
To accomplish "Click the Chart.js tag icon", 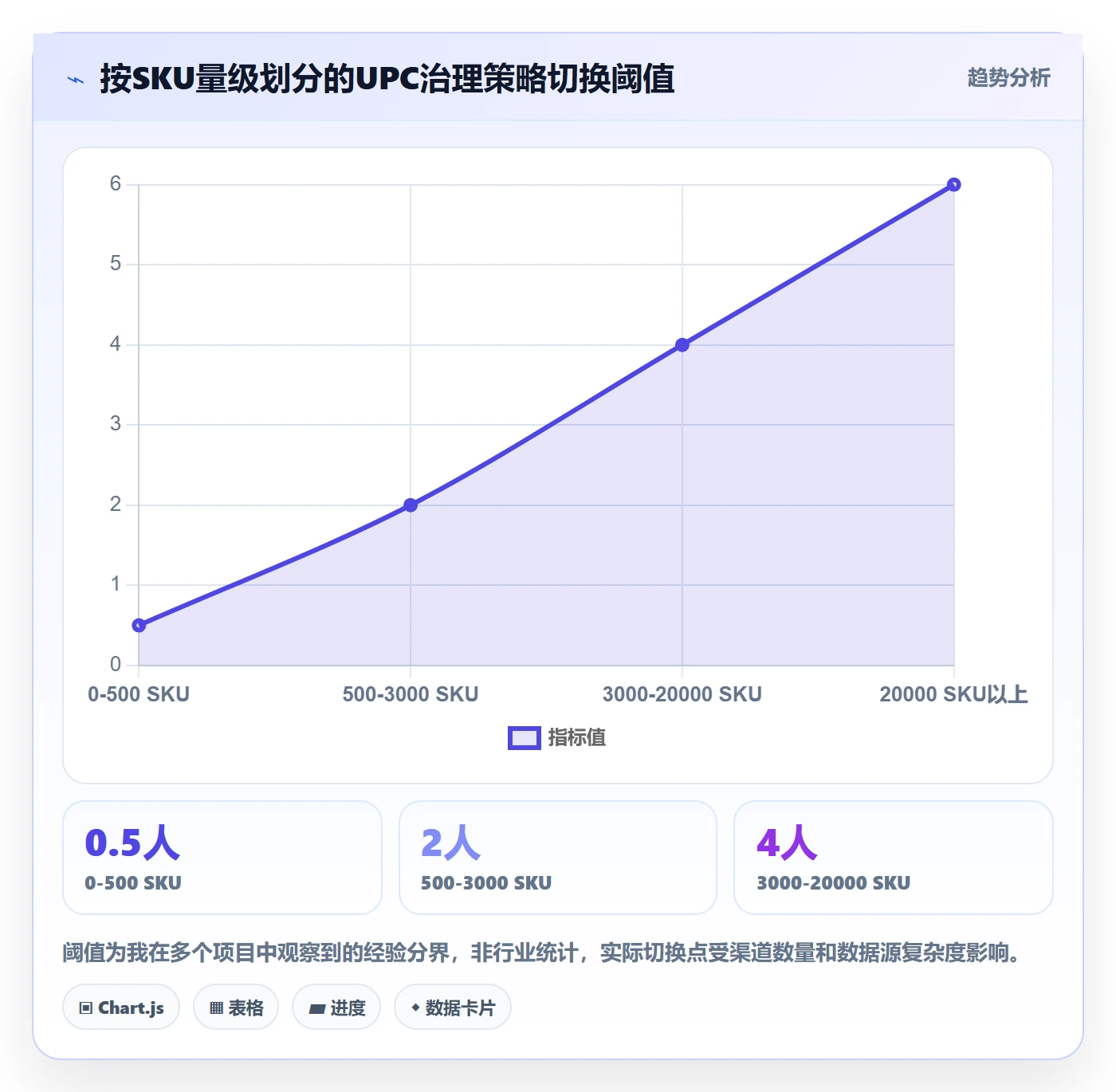I will click(x=86, y=1008).
